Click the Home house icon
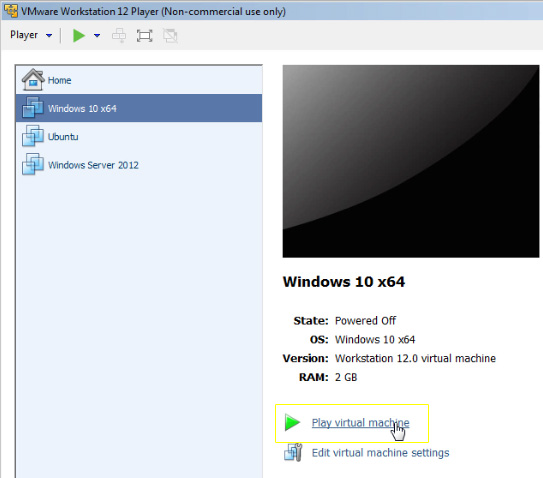This screenshot has height=478, width=543. [33, 80]
